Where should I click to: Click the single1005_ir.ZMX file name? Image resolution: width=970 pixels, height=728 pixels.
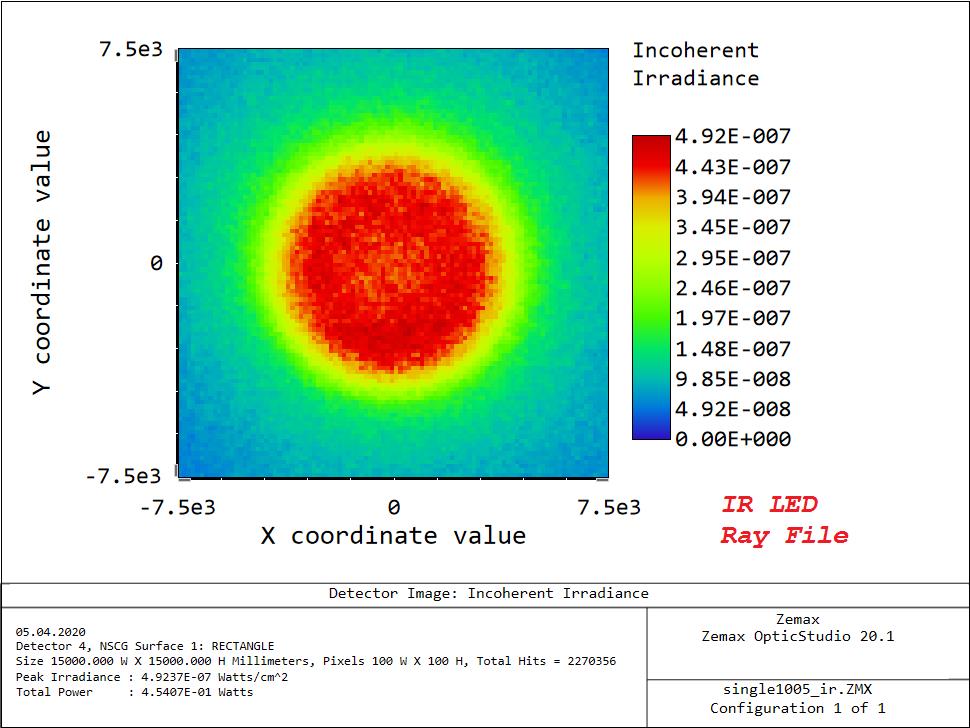797,690
